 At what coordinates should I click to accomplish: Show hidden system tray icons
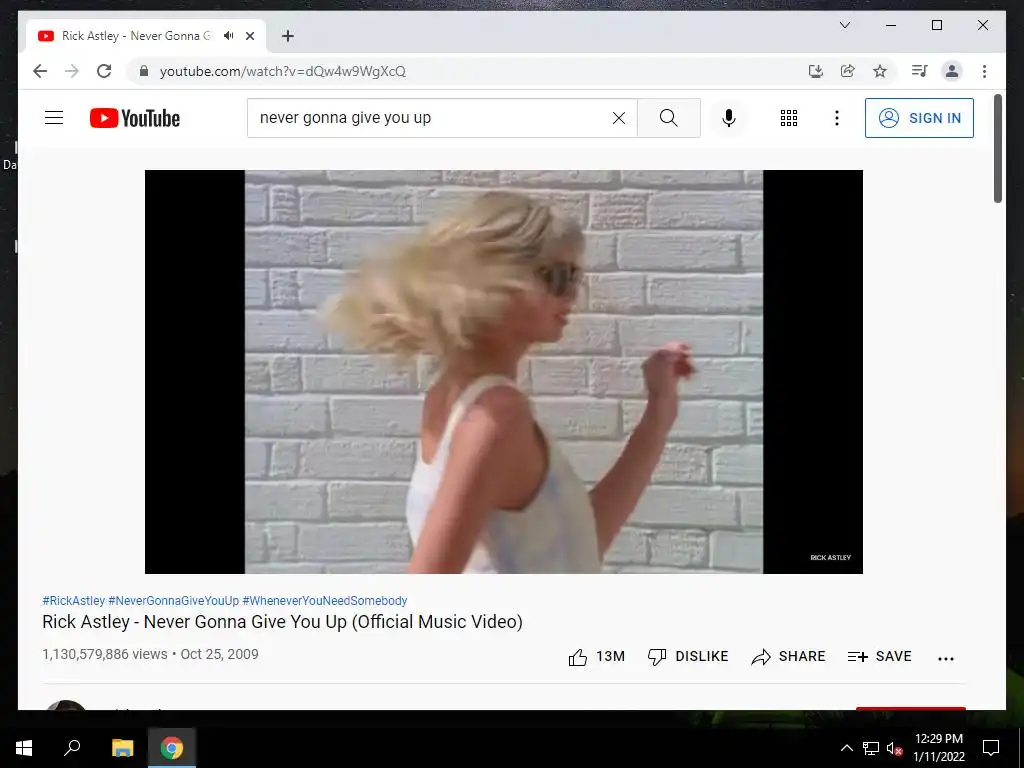click(x=846, y=748)
